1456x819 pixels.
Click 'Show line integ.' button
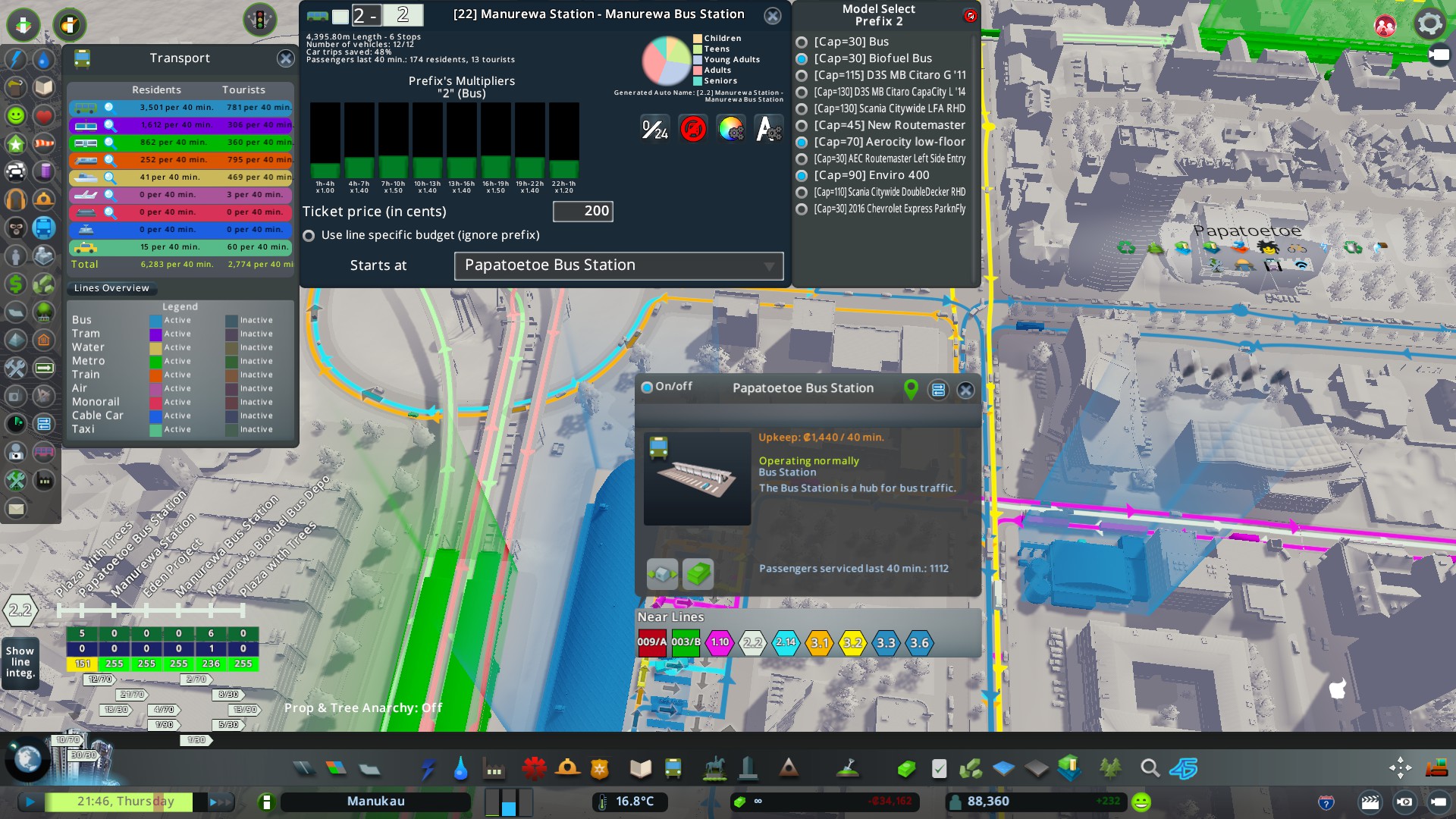[x=20, y=662]
